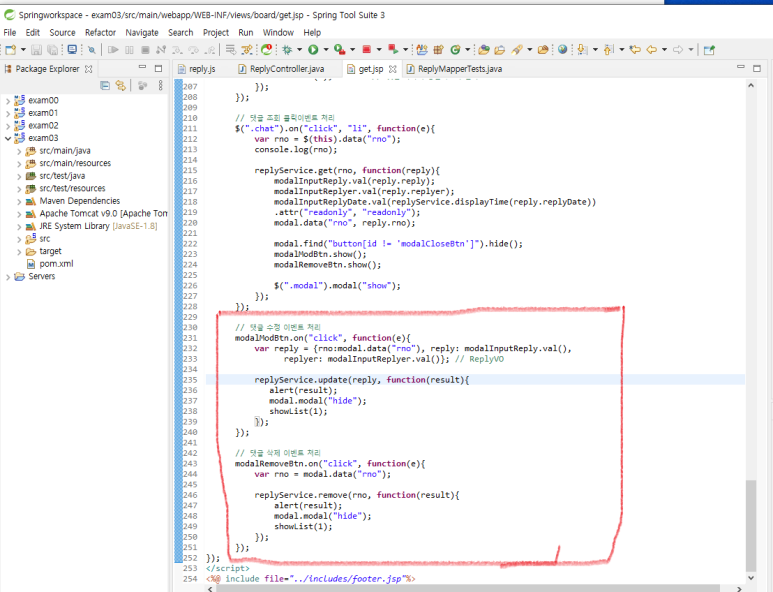Click the Relaunch red-square-with-arrow icon
The height and width of the screenshot is (592, 773).
pyautogui.click(x=393, y=49)
